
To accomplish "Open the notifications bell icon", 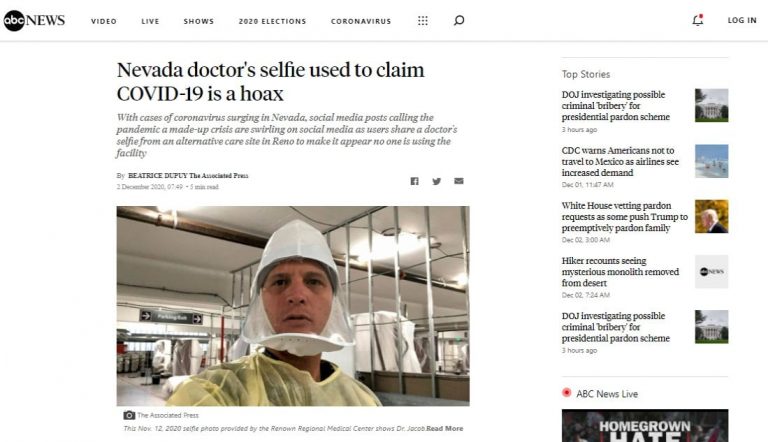I will point(697,20).
